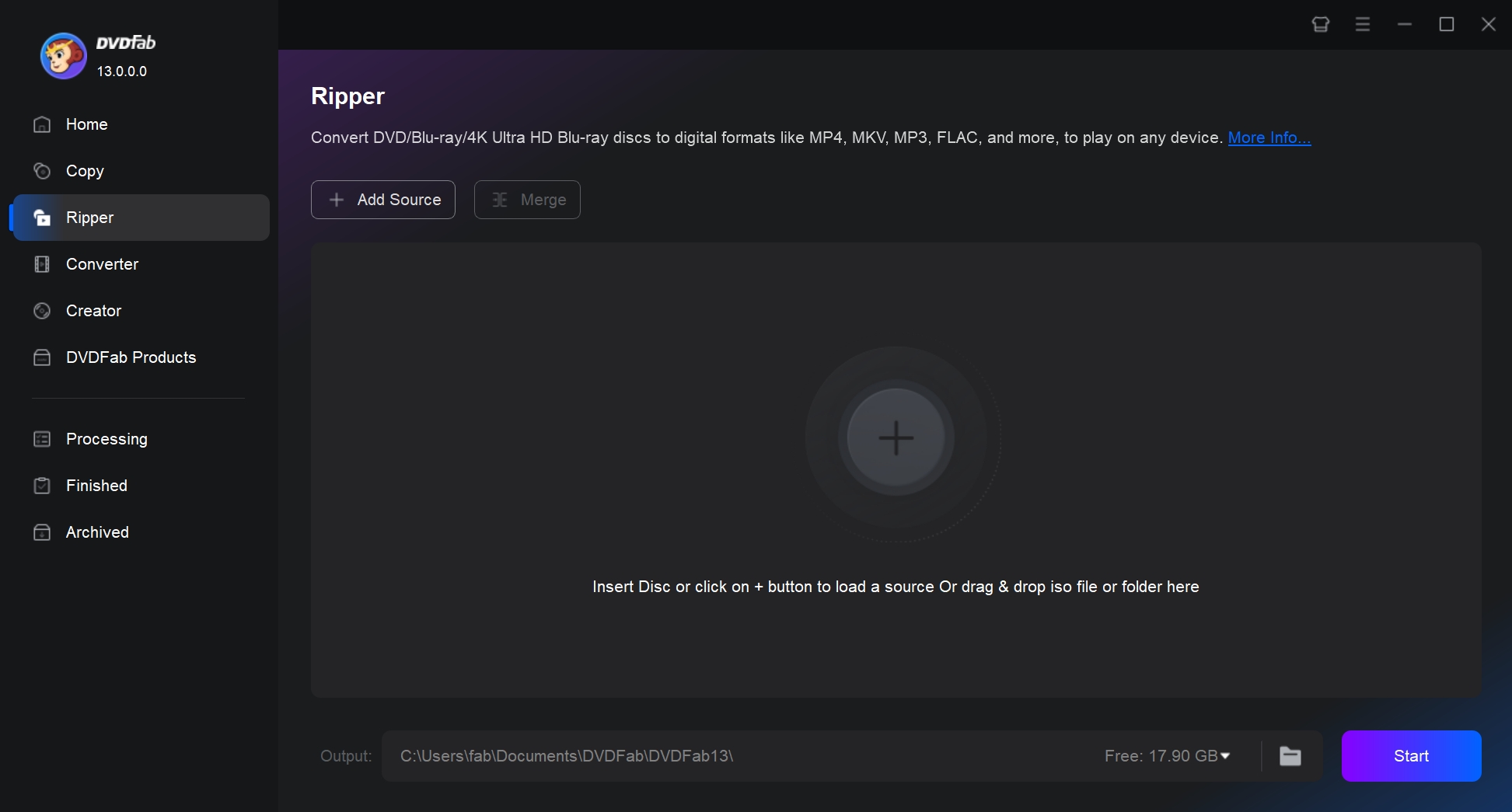The height and width of the screenshot is (812, 1512).
Task: Change the interface skin via shirt icon
Action: pos(1319,24)
